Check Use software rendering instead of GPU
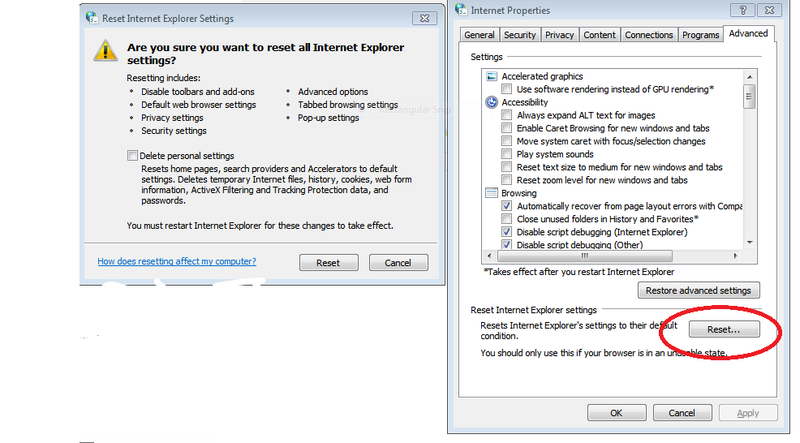800x443 pixels. point(506,89)
